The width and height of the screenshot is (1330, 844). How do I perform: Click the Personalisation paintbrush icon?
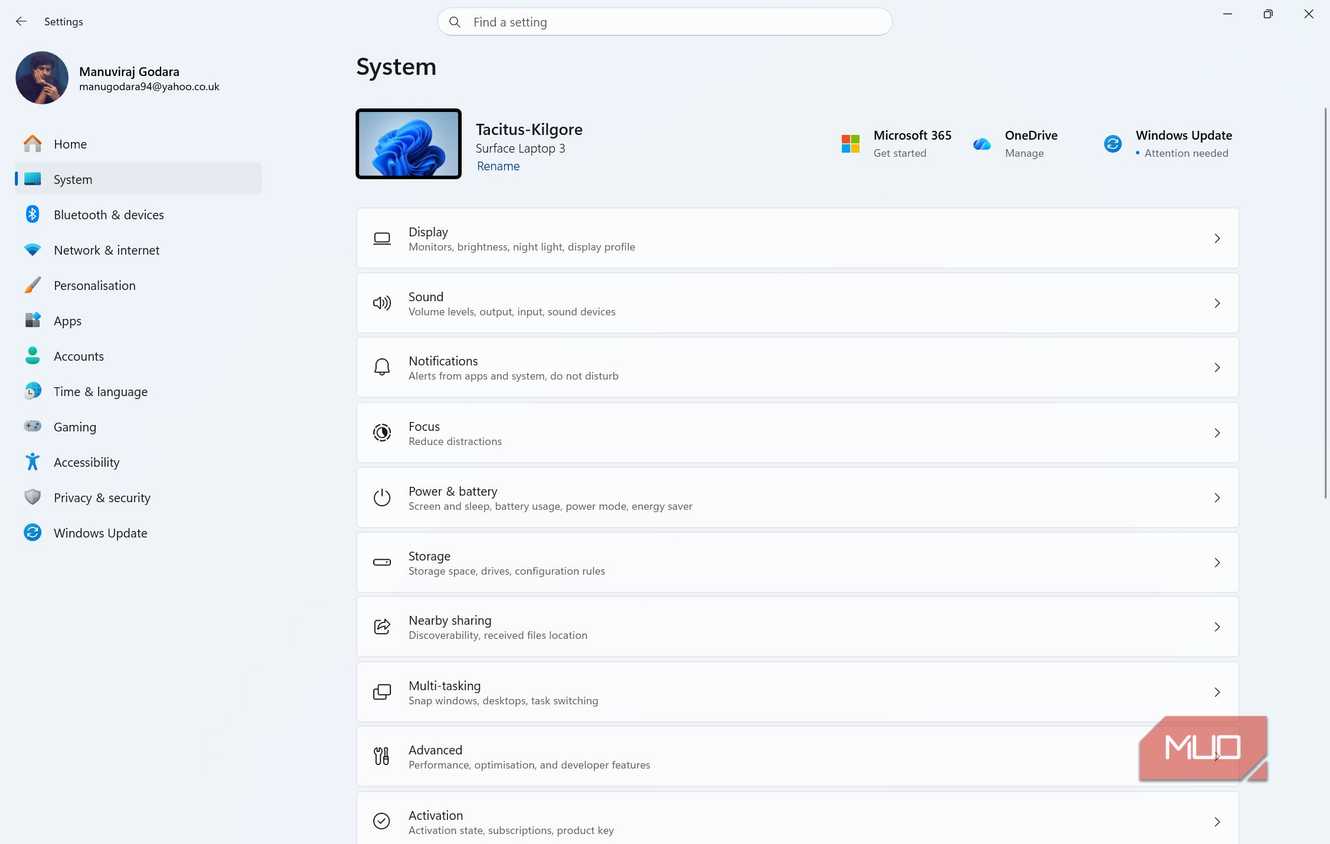tap(33, 285)
